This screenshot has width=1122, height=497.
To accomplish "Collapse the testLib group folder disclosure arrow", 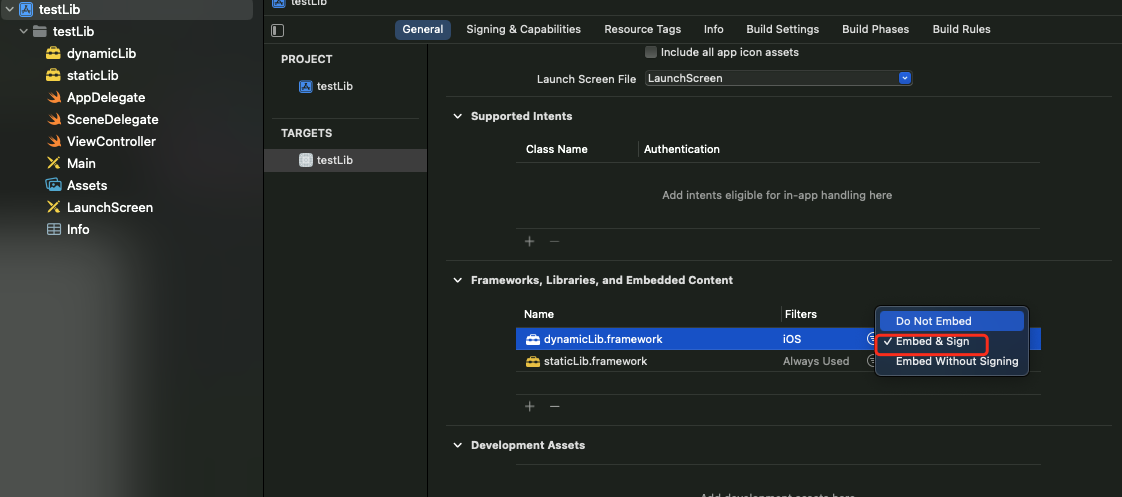I will coord(24,31).
